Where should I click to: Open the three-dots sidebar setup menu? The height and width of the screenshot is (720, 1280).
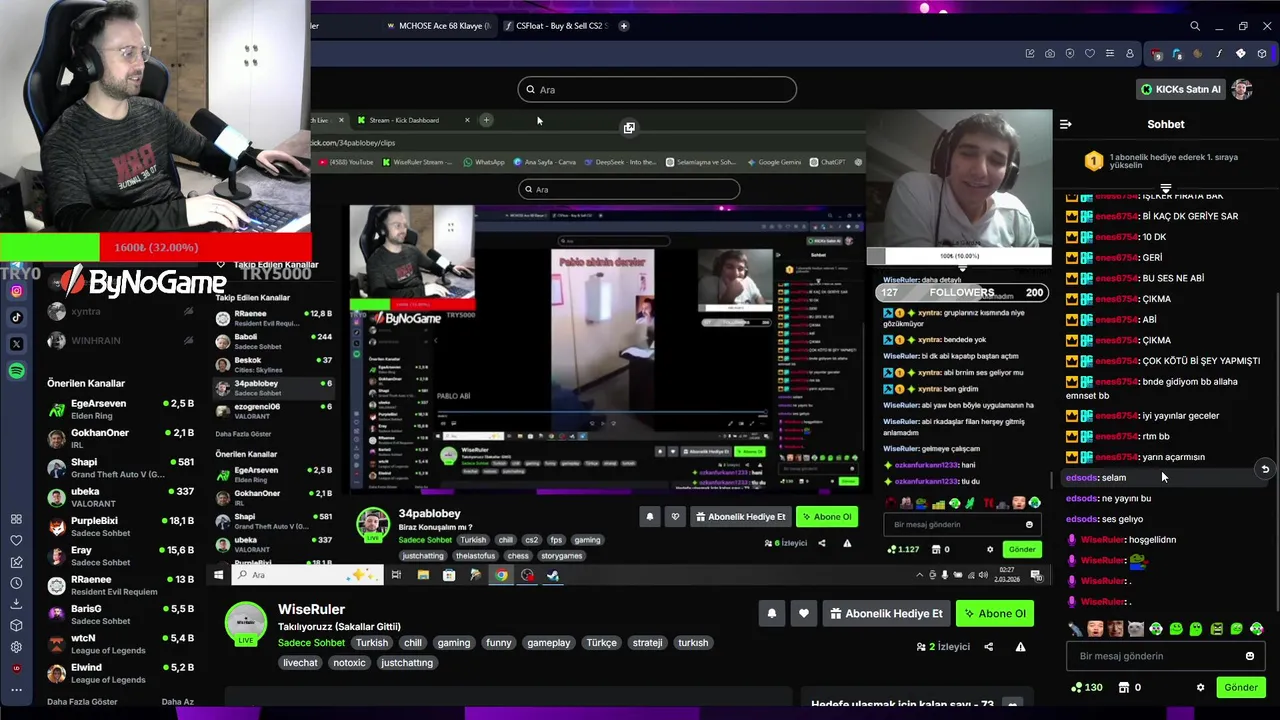coord(16,690)
